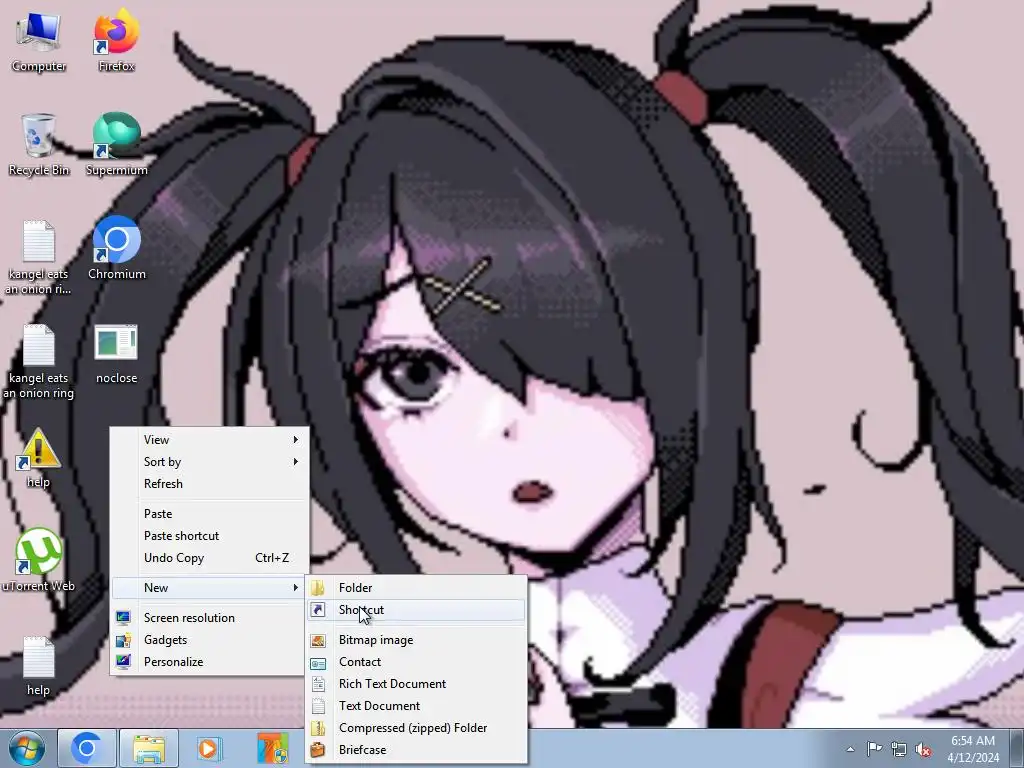Choose Paste shortcut from the menu

coord(209,536)
